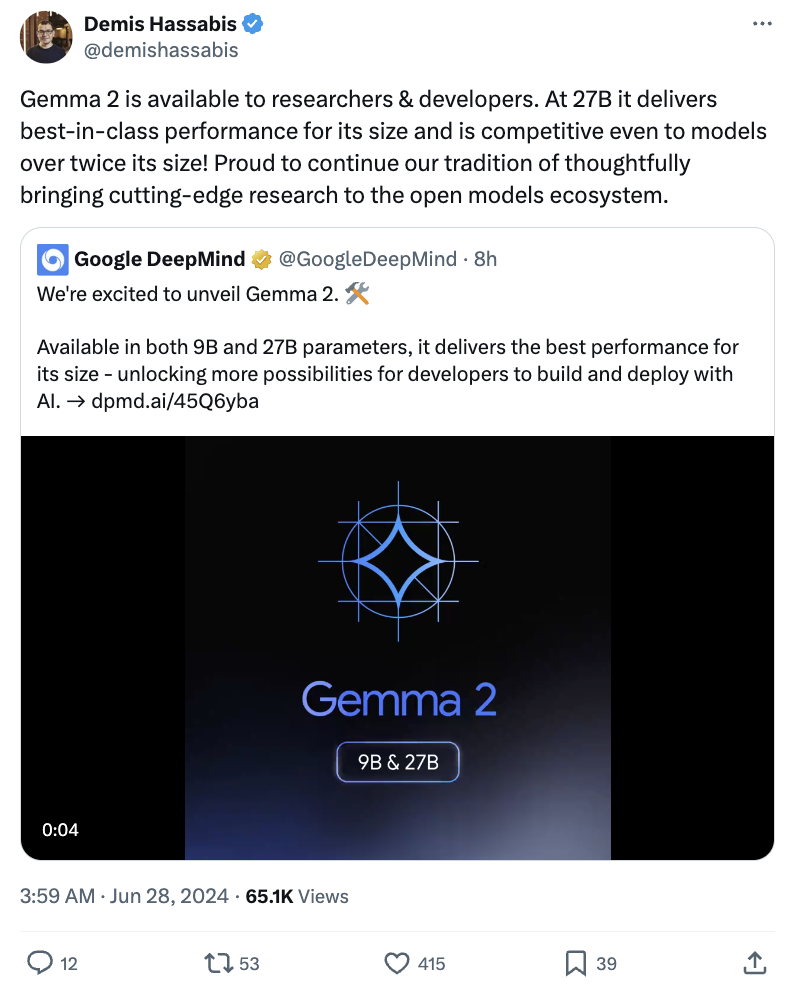Open the 65.1K Views analytics
This screenshot has width=792, height=994.
click(x=297, y=896)
